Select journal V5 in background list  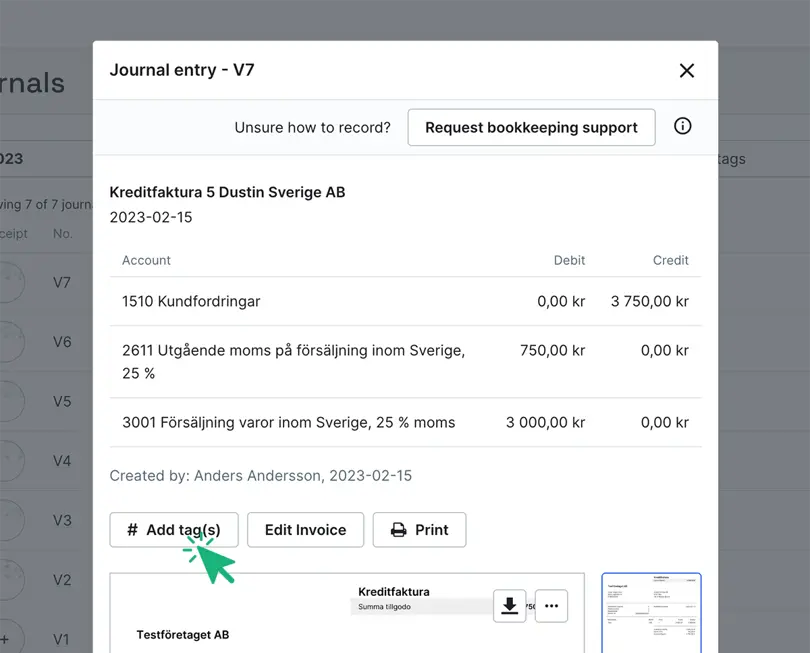62,401
